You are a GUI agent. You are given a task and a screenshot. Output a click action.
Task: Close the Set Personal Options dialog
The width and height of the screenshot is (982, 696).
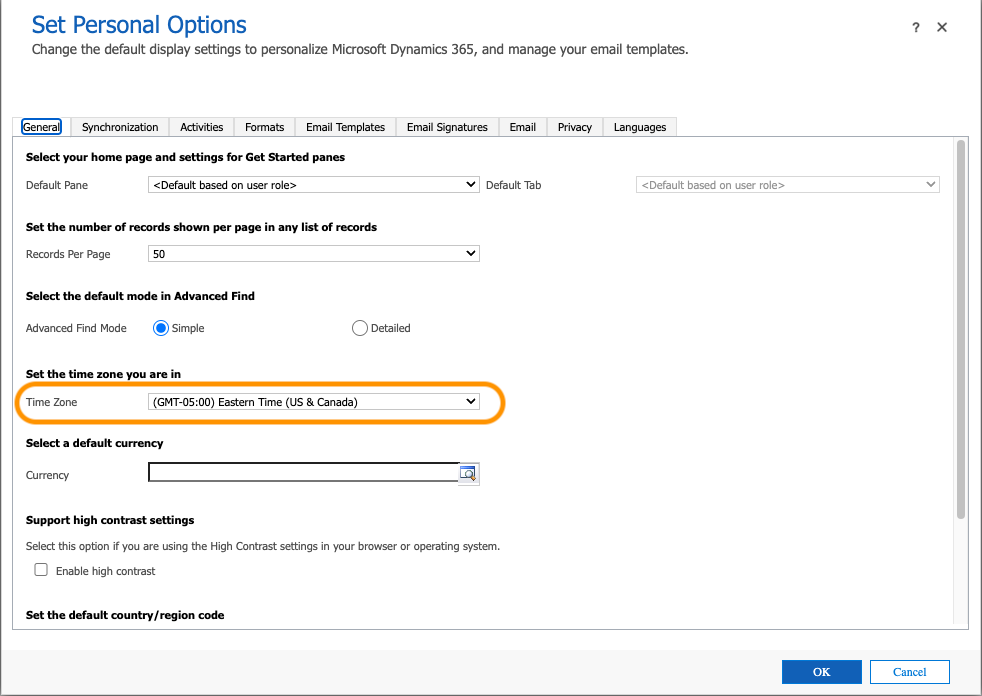(x=942, y=28)
